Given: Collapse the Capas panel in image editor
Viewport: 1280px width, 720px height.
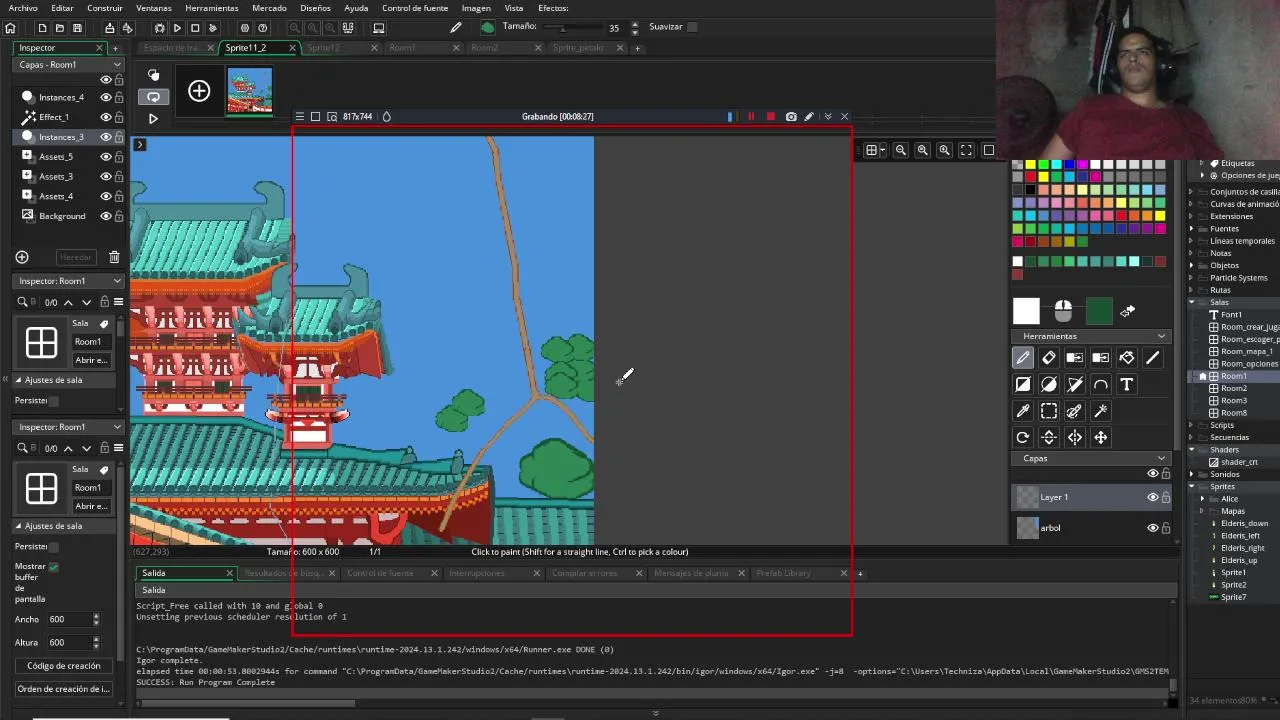Looking at the screenshot, I should 1161,459.
